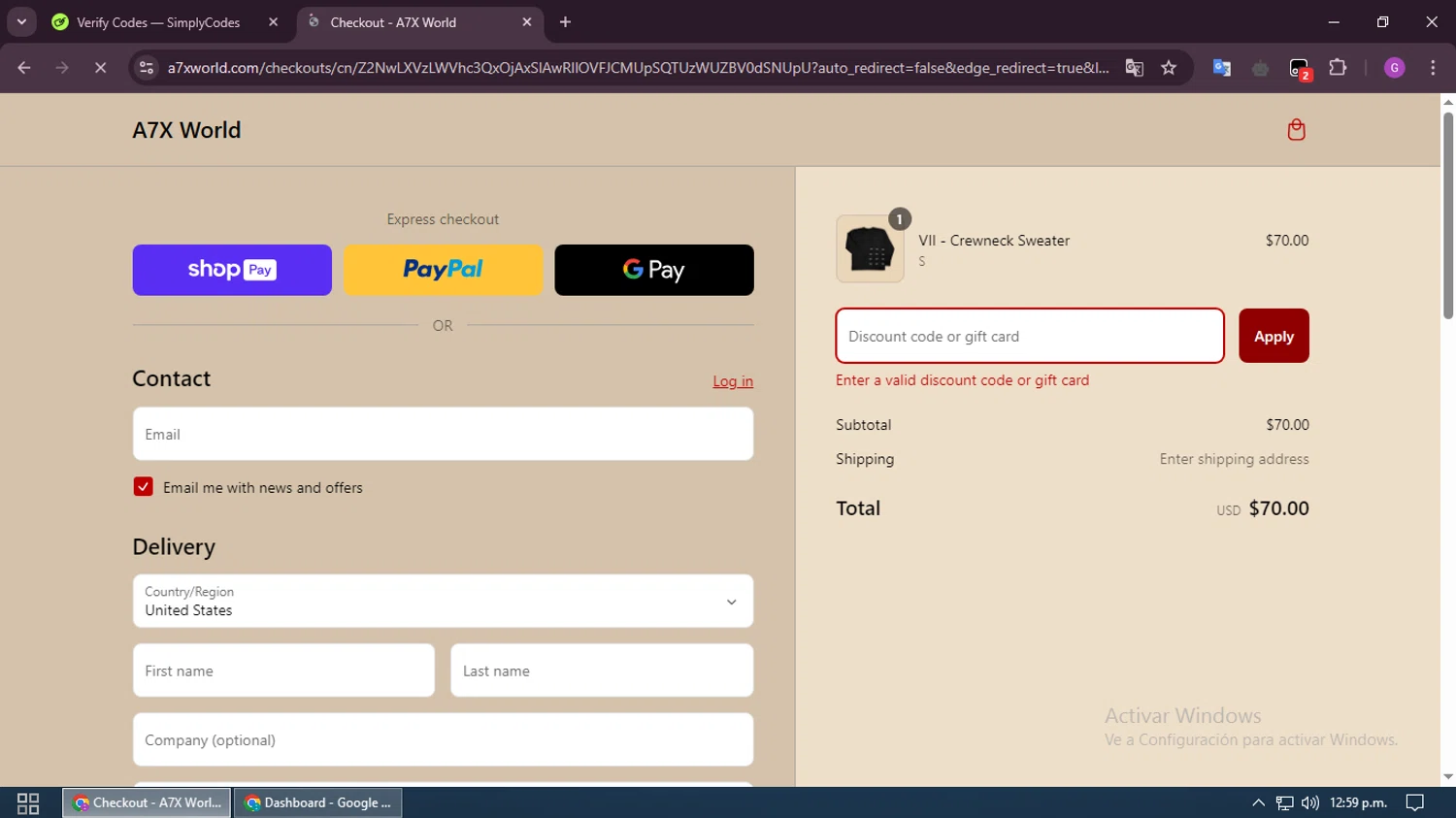Click the Total amount $70.00
The width and height of the screenshot is (1456, 818).
[1278, 508]
